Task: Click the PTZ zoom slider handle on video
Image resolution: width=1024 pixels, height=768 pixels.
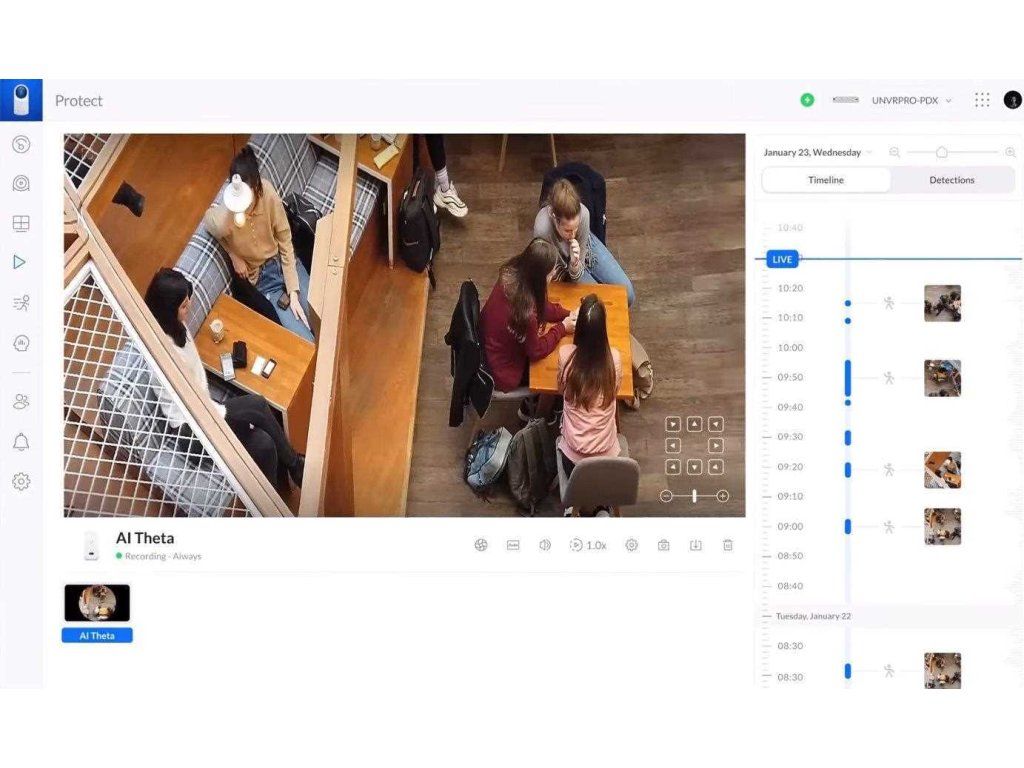Action: (x=694, y=496)
